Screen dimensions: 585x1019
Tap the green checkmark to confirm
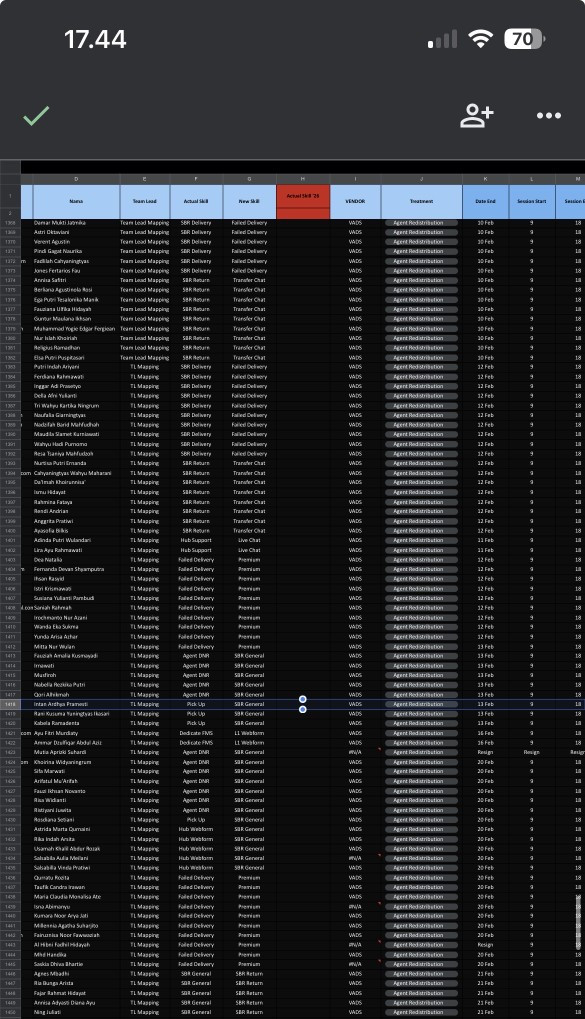coord(36,116)
